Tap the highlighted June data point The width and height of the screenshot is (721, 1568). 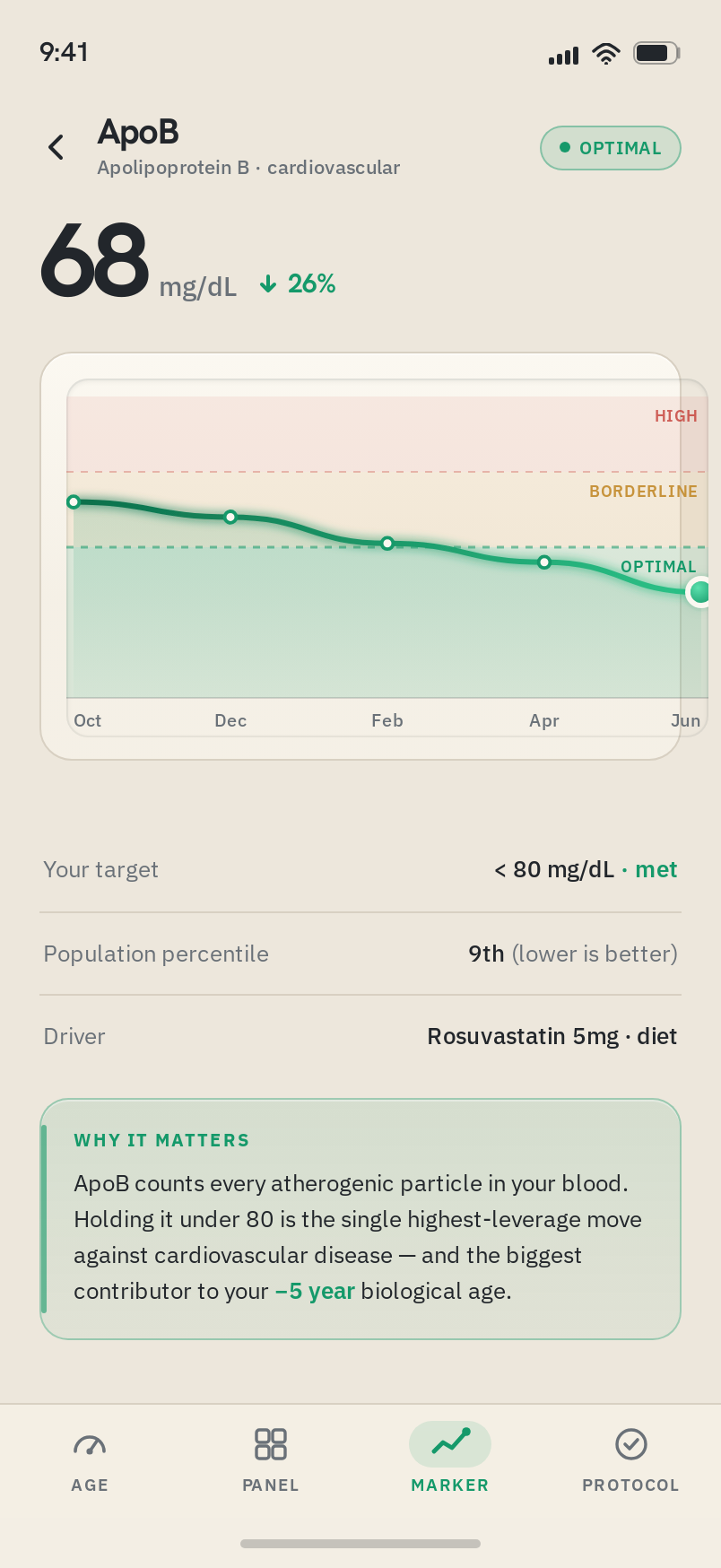coord(699,592)
